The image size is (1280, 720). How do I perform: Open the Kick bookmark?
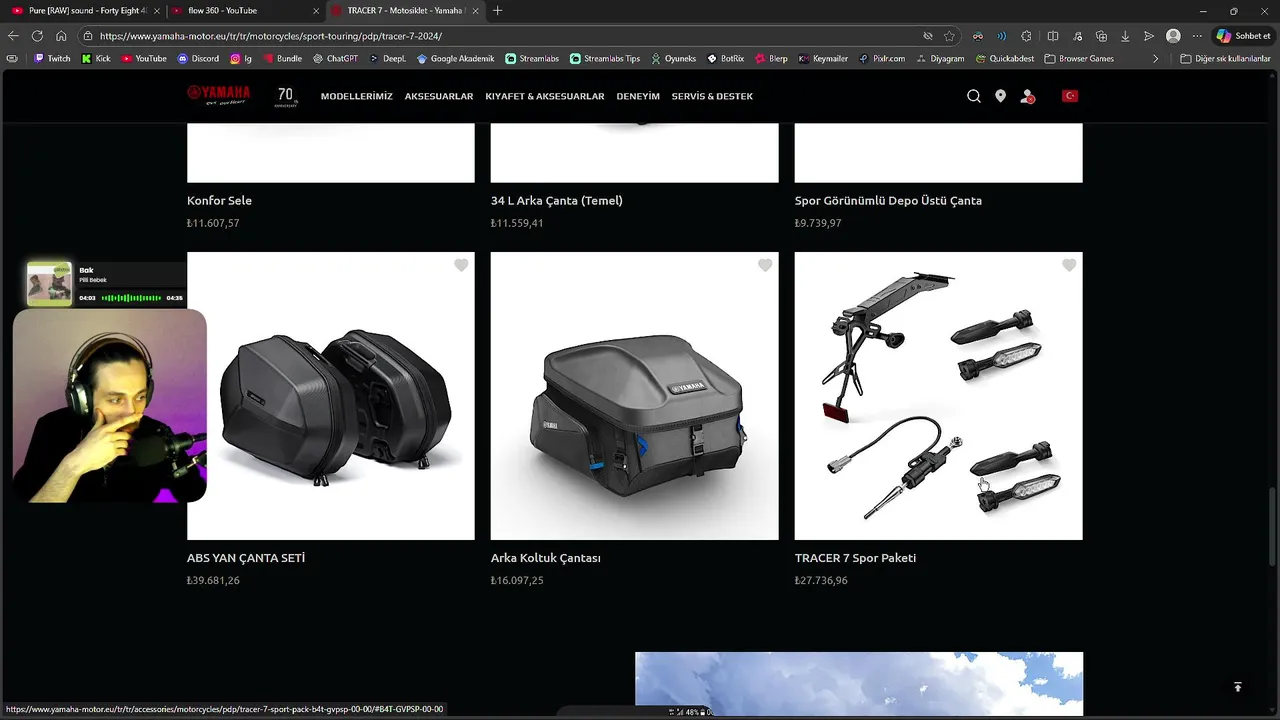(x=96, y=59)
